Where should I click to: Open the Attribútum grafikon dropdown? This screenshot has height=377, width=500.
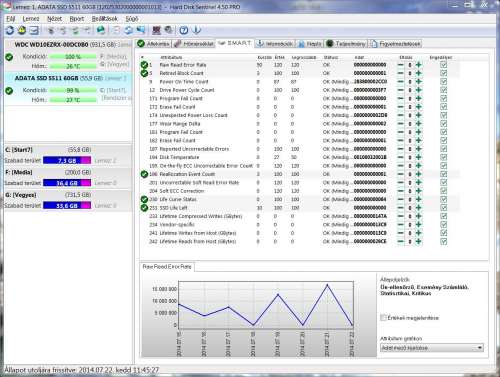[x=432, y=348]
